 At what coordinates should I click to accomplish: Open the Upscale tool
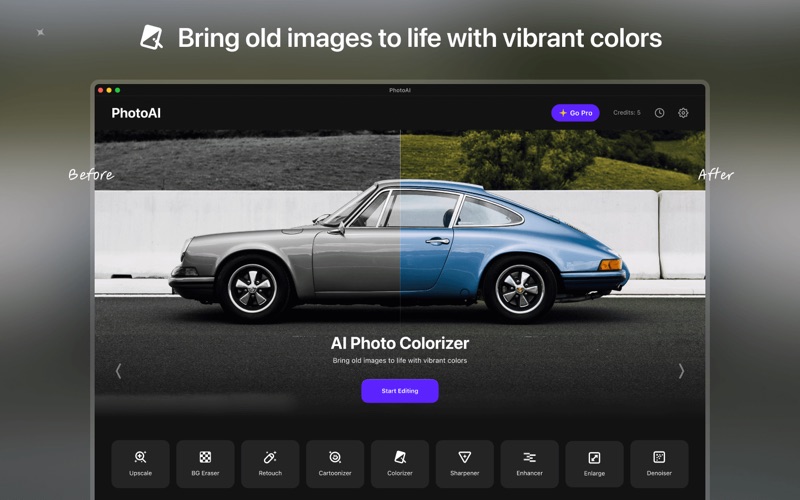click(140, 463)
